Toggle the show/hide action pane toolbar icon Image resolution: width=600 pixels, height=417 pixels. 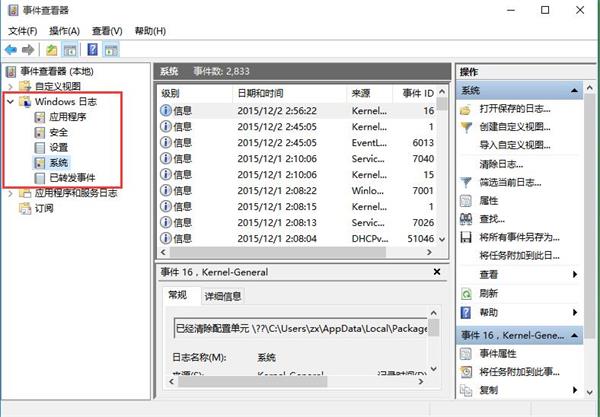point(111,50)
